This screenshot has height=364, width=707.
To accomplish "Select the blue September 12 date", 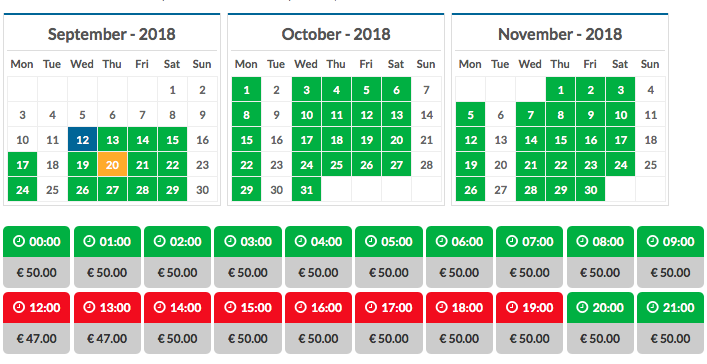I will 83,139.
